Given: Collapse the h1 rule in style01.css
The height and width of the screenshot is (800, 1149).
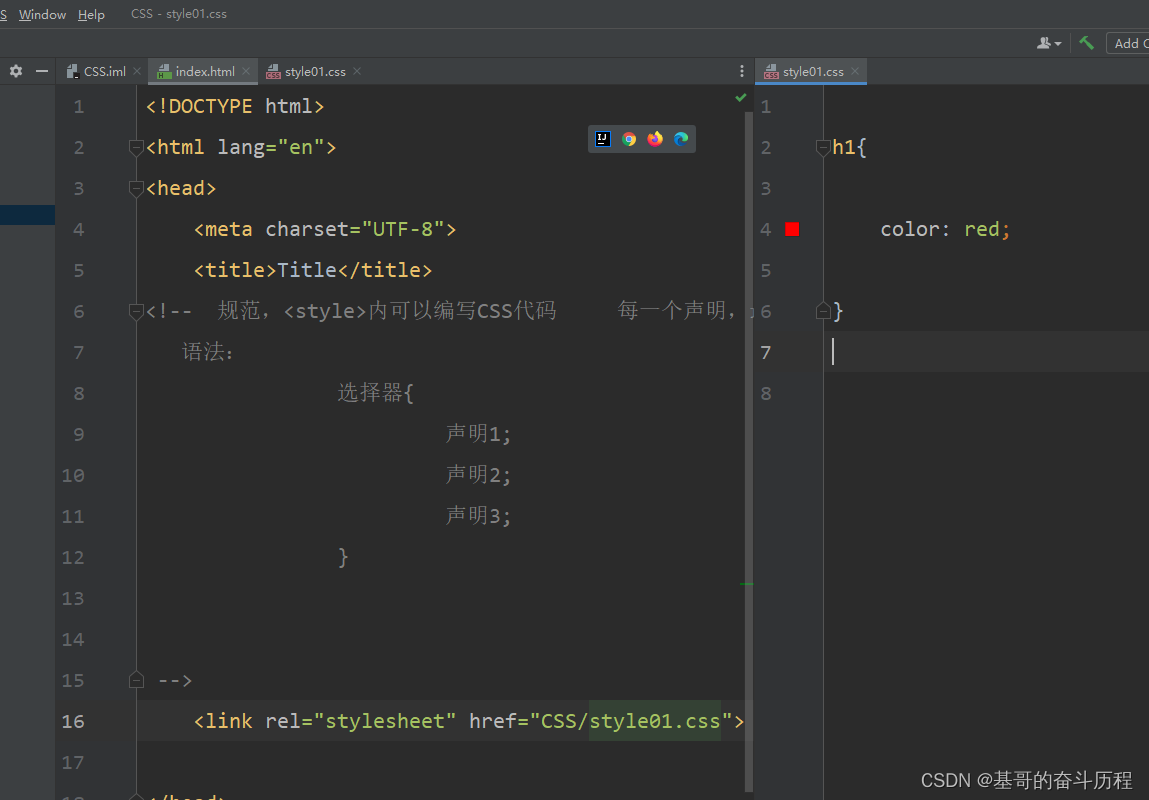Looking at the screenshot, I should tap(823, 148).
